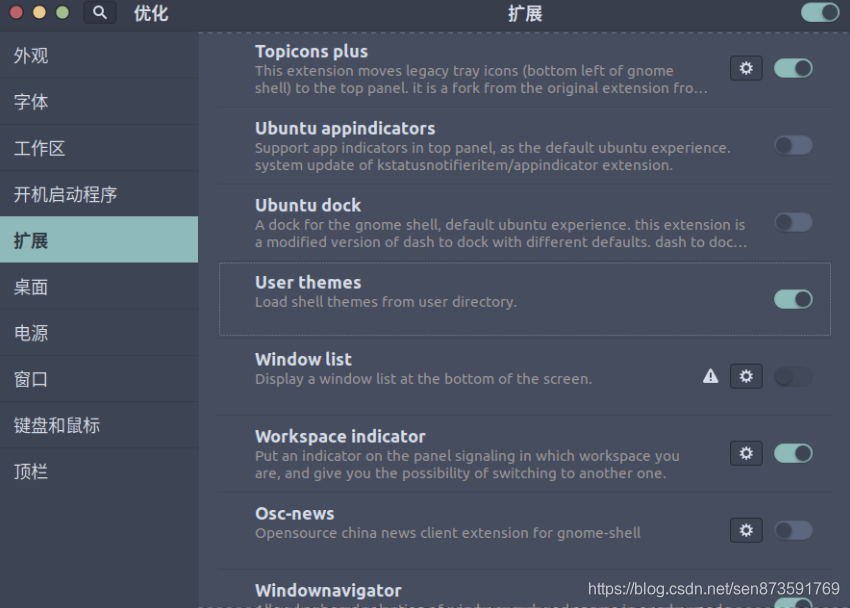
Task: Click the Ubuntu dock title text
Action: [308, 205]
